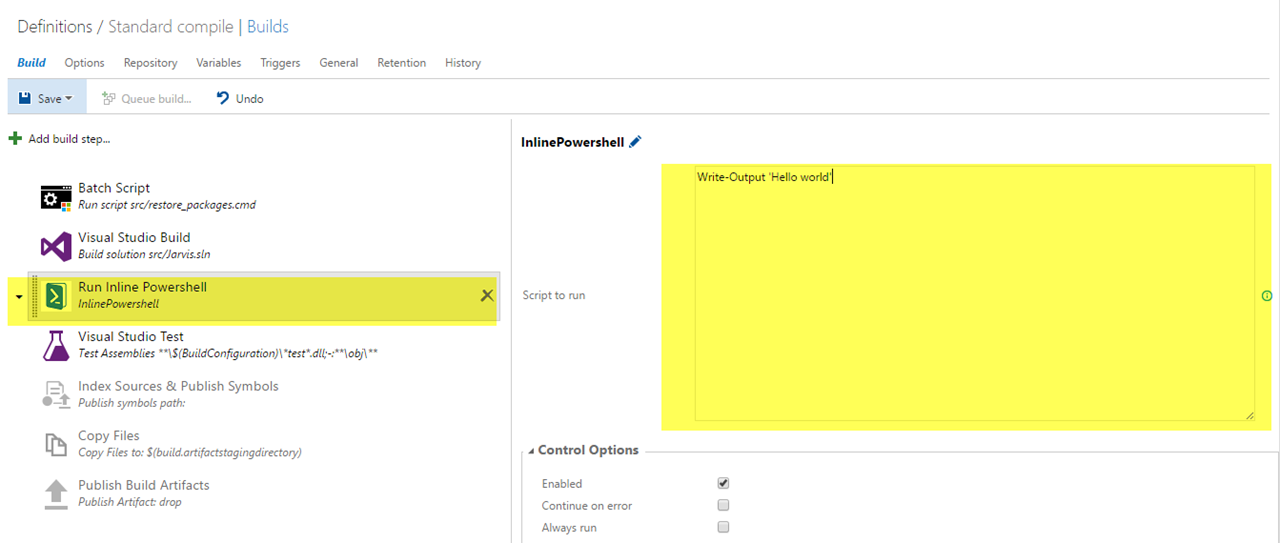1280x543 pixels.
Task: Select the Publish Build Artifacts step title
Action: [x=144, y=485]
